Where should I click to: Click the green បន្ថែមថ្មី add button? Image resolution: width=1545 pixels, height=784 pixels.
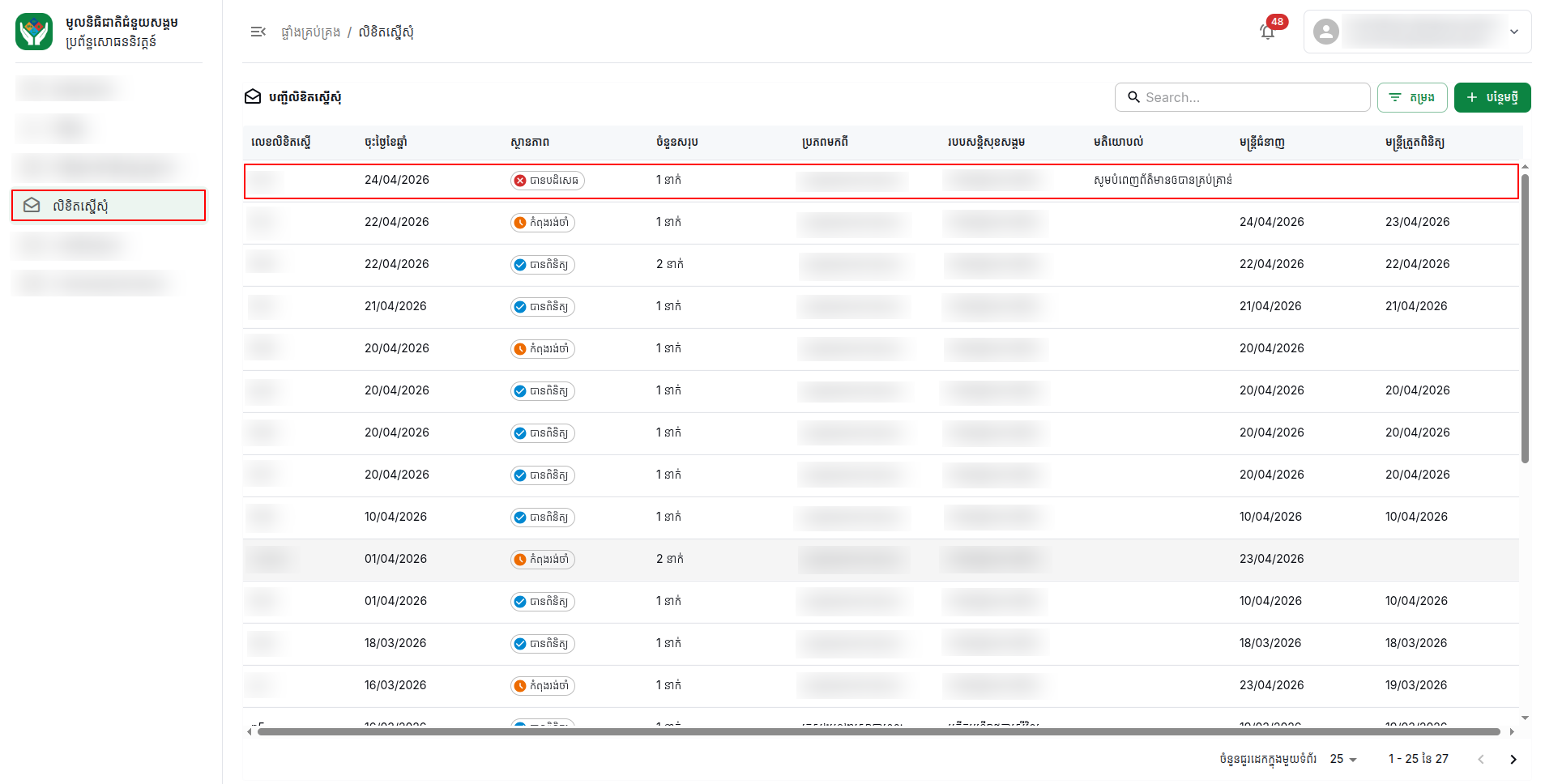1492,97
